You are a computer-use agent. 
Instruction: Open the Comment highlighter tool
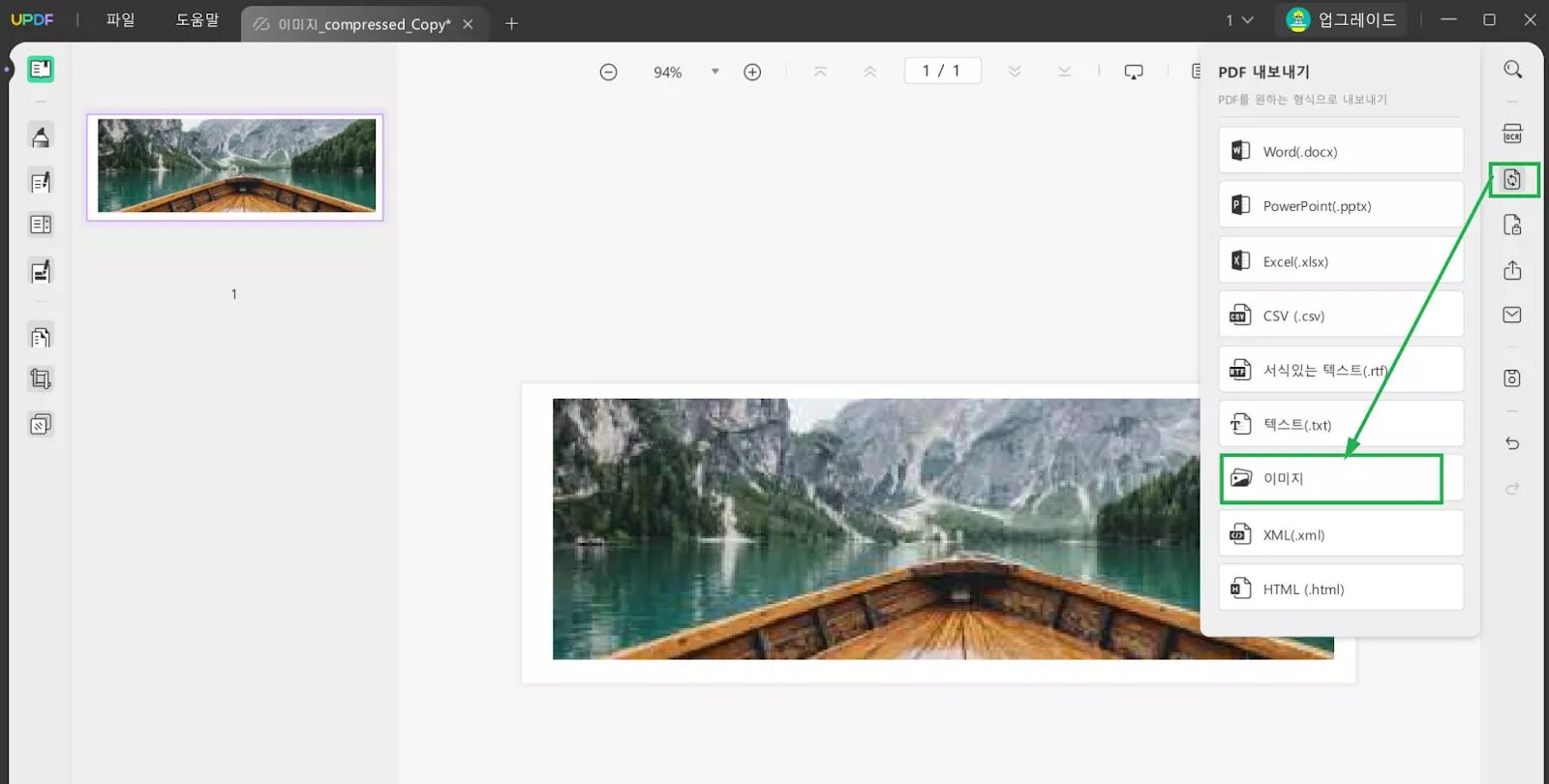pyautogui.click(x=41, y=137)
